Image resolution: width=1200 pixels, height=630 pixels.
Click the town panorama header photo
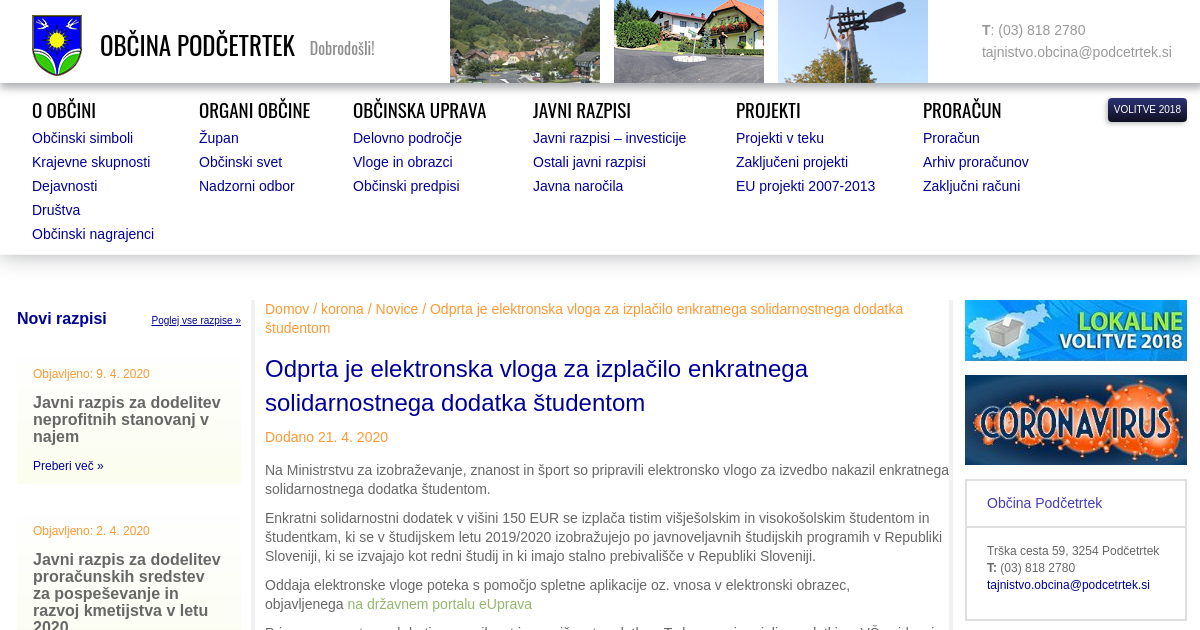524,41
